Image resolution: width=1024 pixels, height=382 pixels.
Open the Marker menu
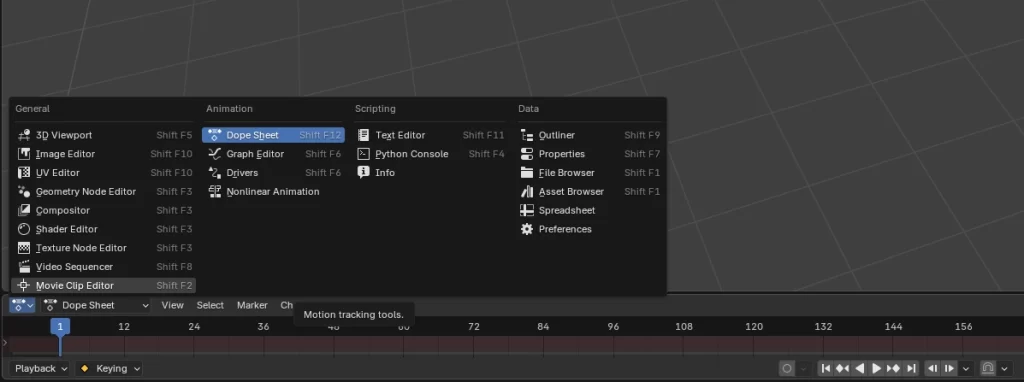[252, 305]
